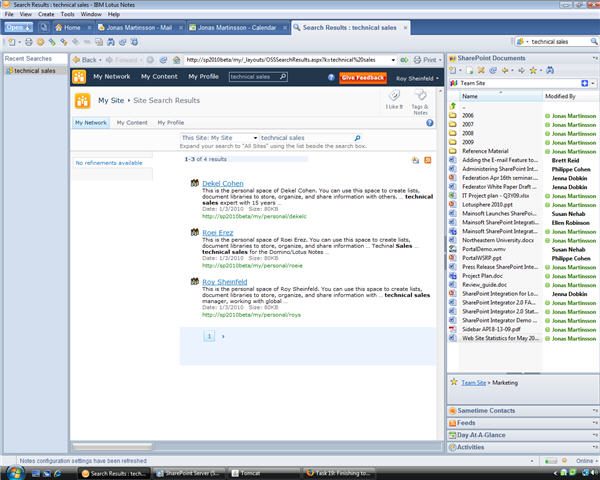The height and width of the screenshot is (480, 600).
Task: Click the green up-folder arrow icon
Action: [453, 106]
